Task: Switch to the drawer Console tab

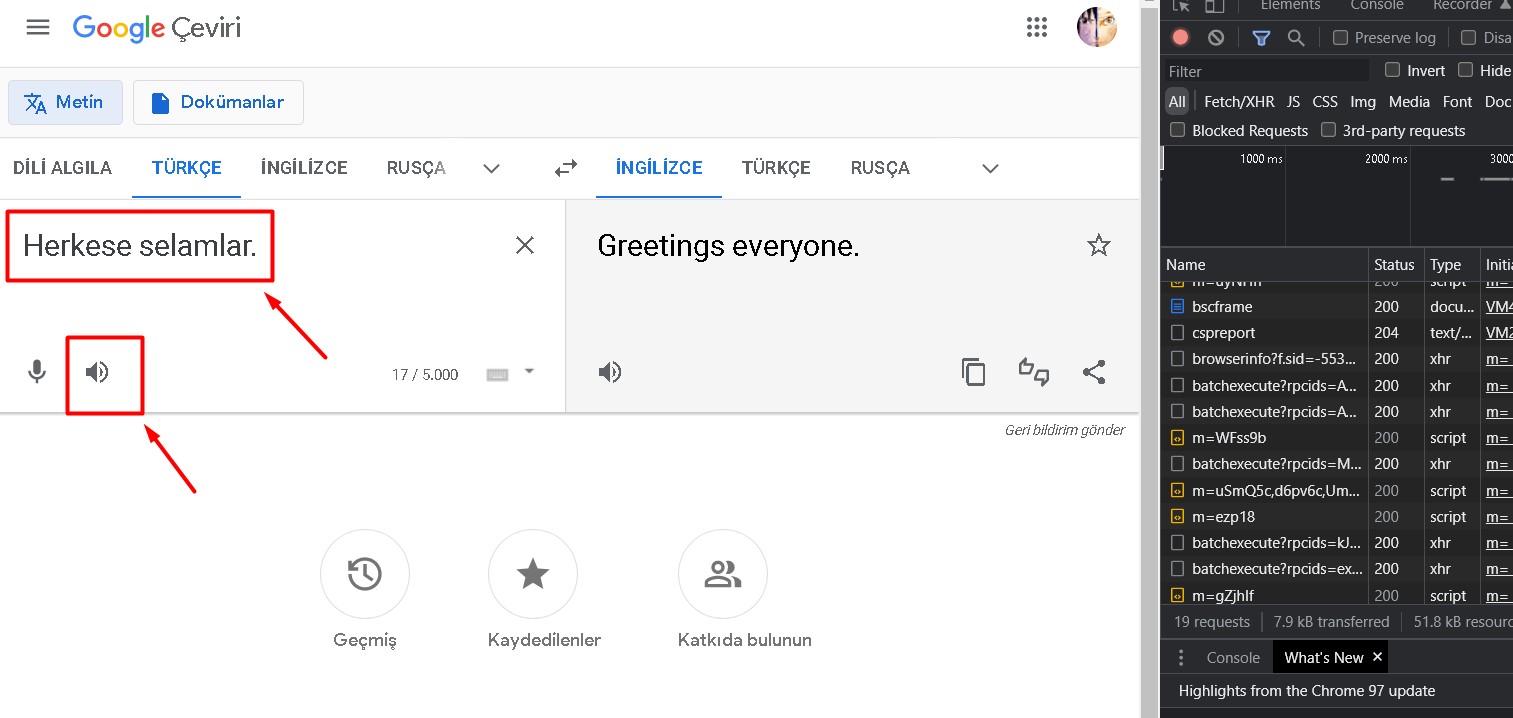Action: pyautogui.click(x=1233, y=657)
